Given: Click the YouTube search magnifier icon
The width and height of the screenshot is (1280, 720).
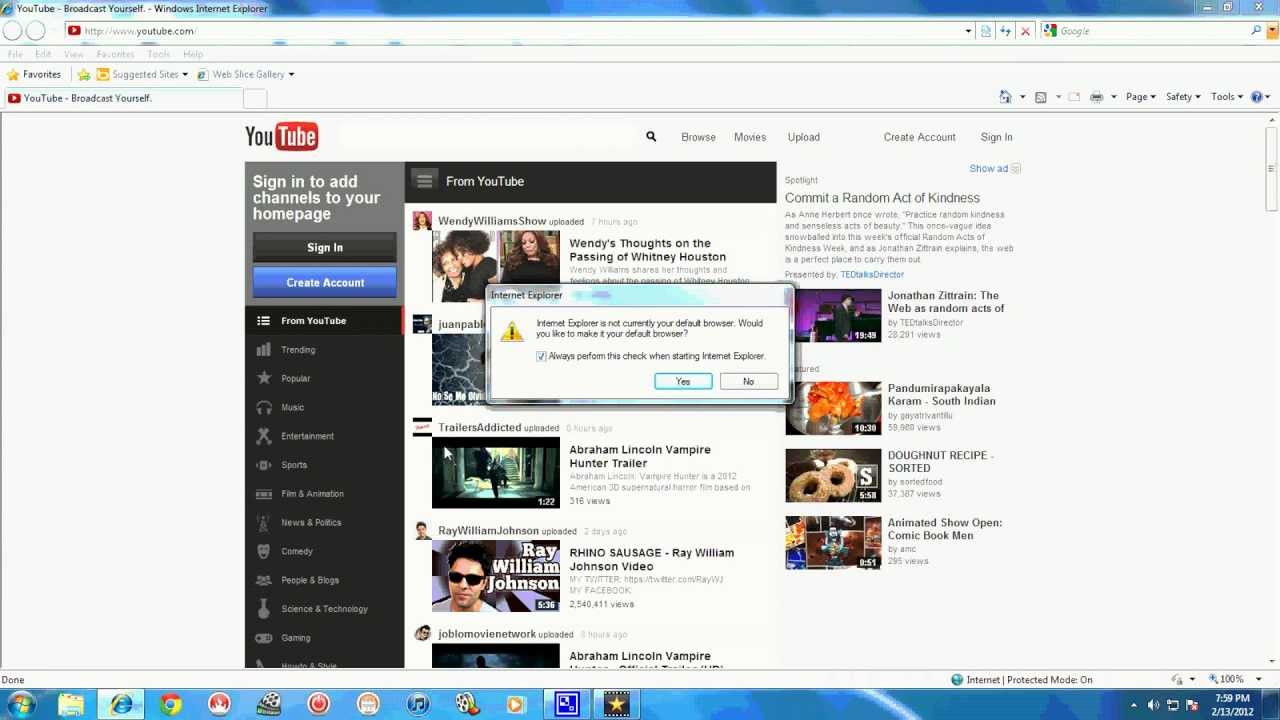Looking at the screenshot, I should (651, 137).
